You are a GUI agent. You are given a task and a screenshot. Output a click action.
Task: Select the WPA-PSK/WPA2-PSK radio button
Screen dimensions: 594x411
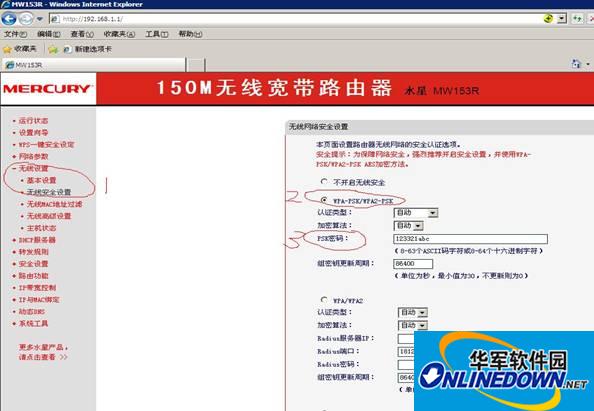(x=324, y=200)
